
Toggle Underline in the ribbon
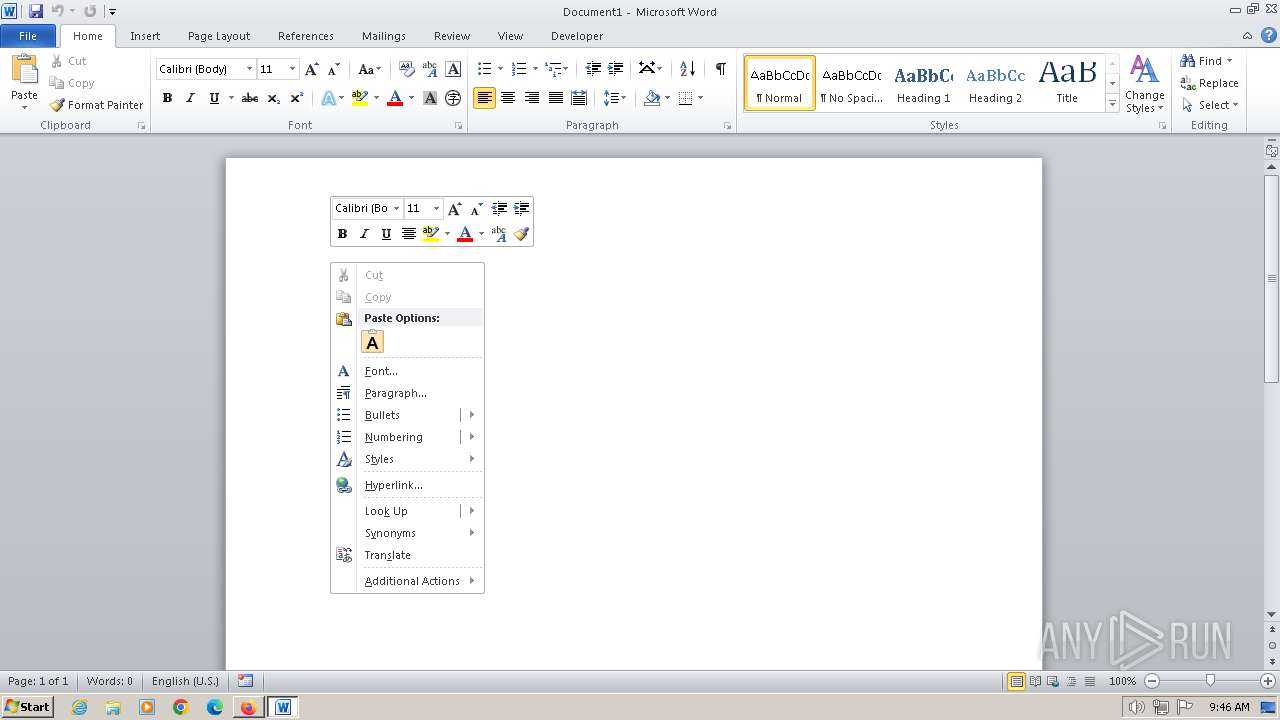click(213, 98)
